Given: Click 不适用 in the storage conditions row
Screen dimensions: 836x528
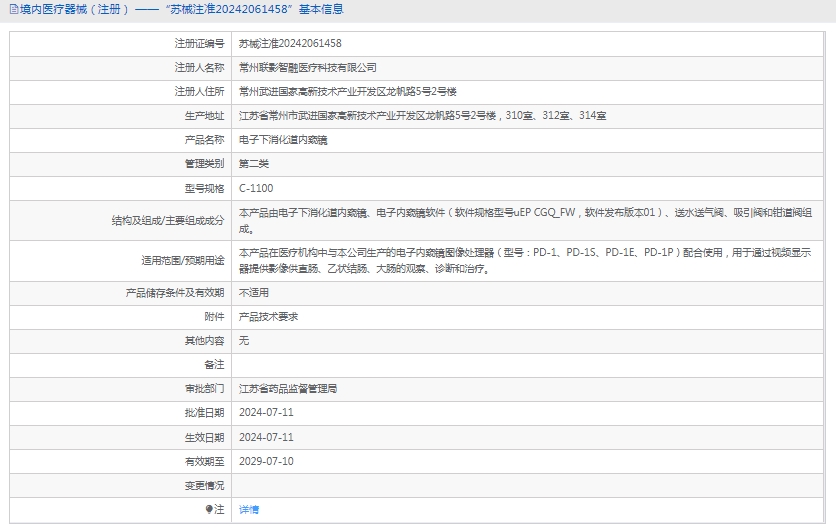Looking at the screenshot, I should coord(254,293).
